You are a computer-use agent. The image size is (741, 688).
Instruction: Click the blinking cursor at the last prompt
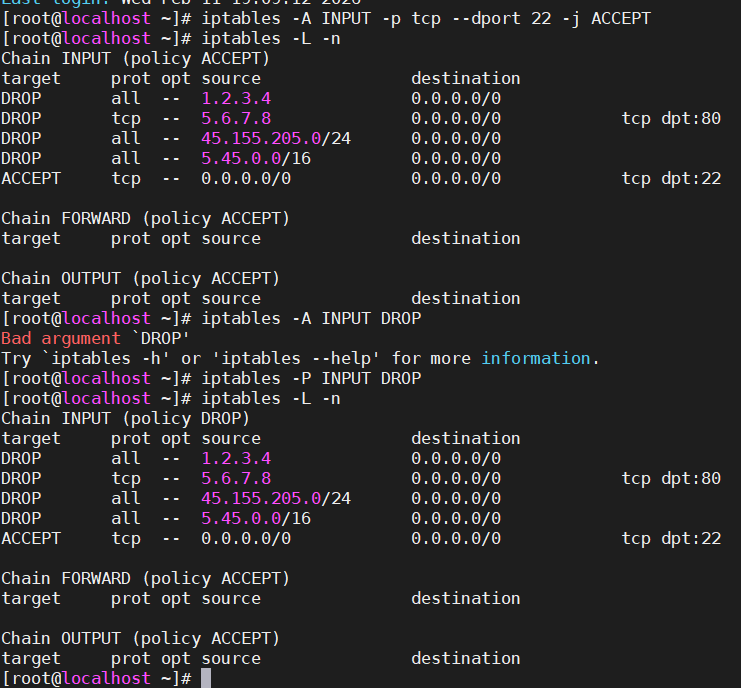tap(206, 678)
